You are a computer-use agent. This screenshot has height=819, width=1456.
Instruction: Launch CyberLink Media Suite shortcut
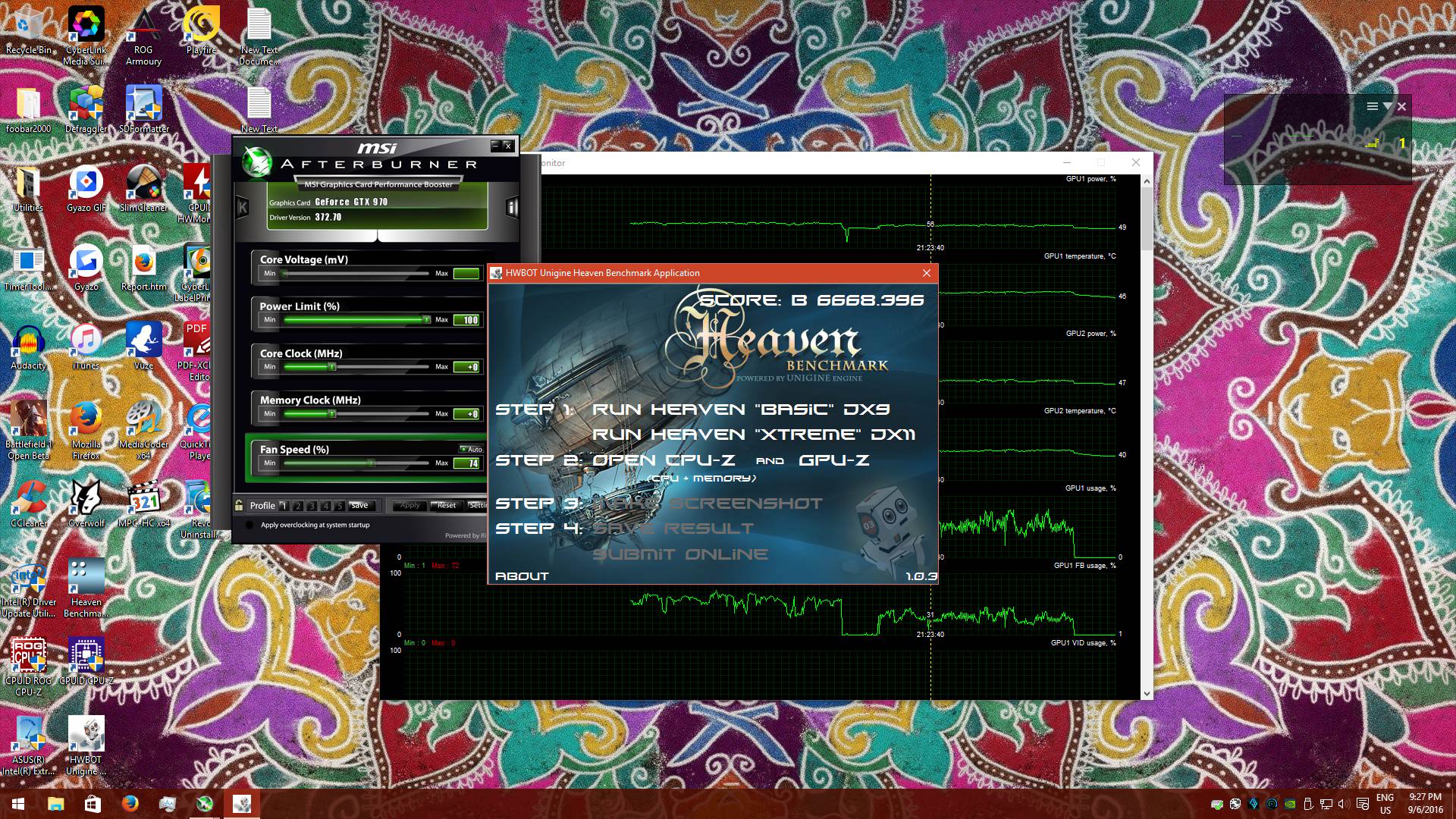point(86,36)
